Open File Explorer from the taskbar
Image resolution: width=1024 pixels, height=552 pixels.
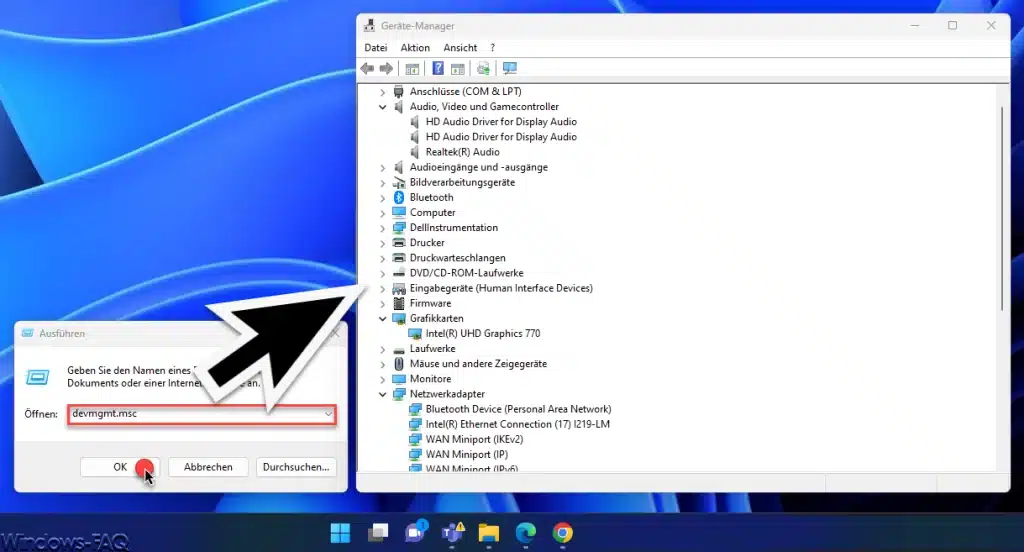click(x=488, y=532)
